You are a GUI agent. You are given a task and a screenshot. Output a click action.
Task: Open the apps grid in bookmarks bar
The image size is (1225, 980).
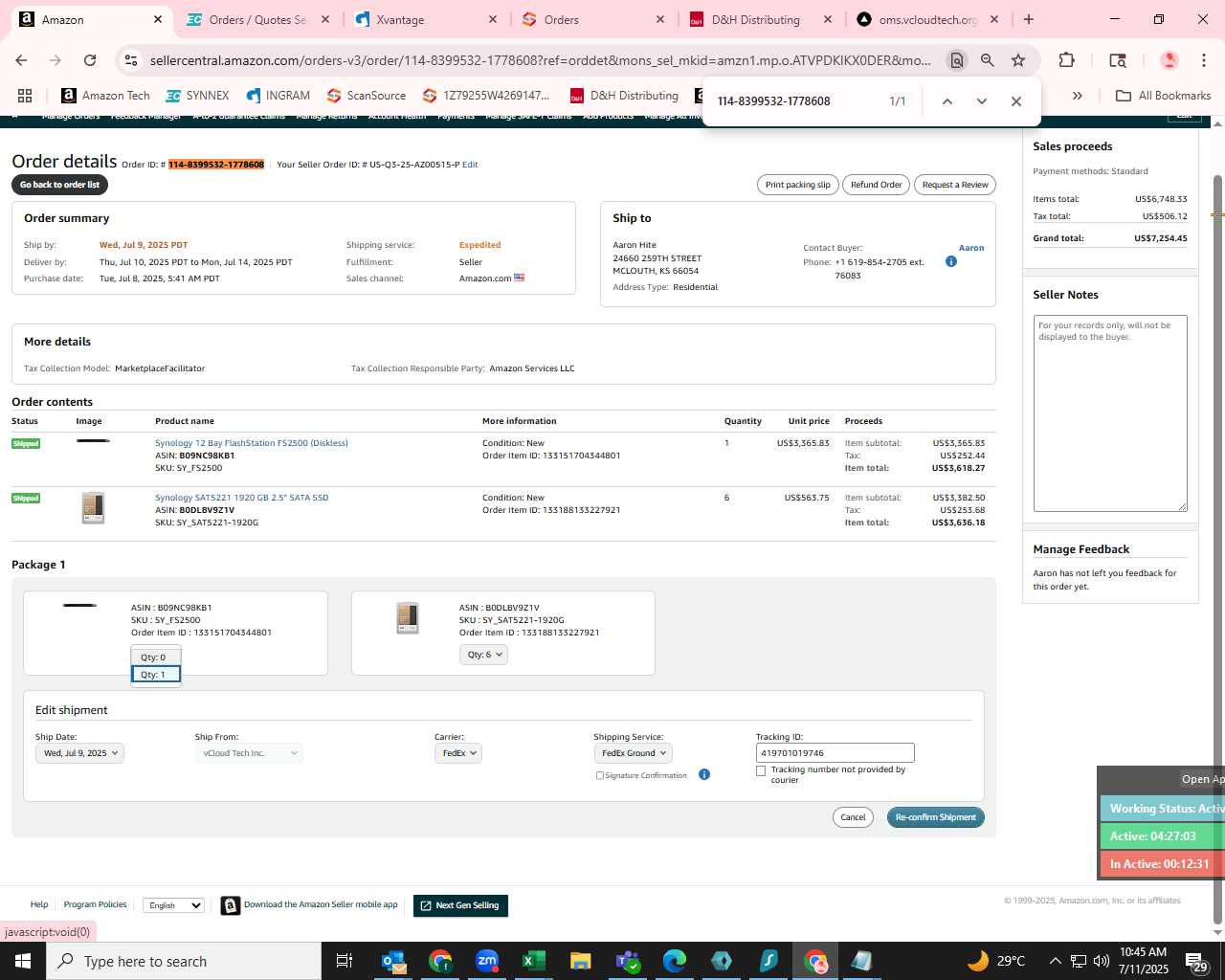(25, 96)
